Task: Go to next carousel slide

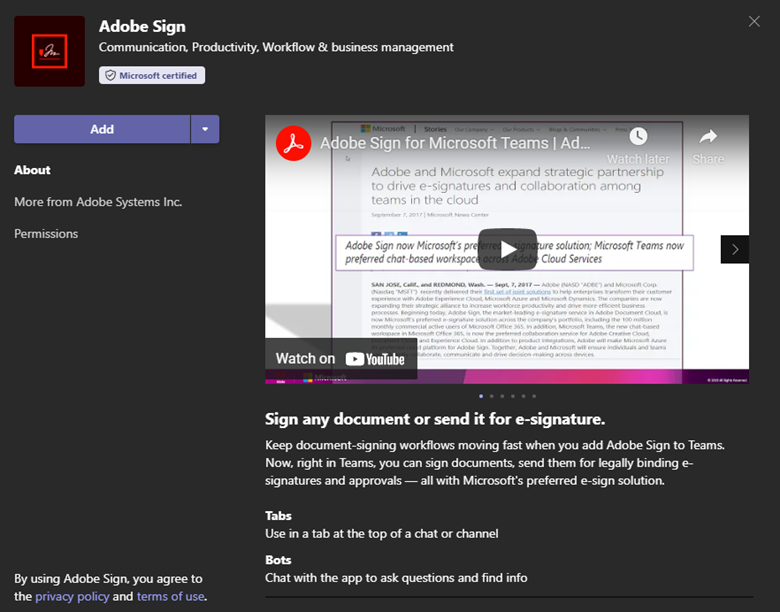Action: pos(735,249)
